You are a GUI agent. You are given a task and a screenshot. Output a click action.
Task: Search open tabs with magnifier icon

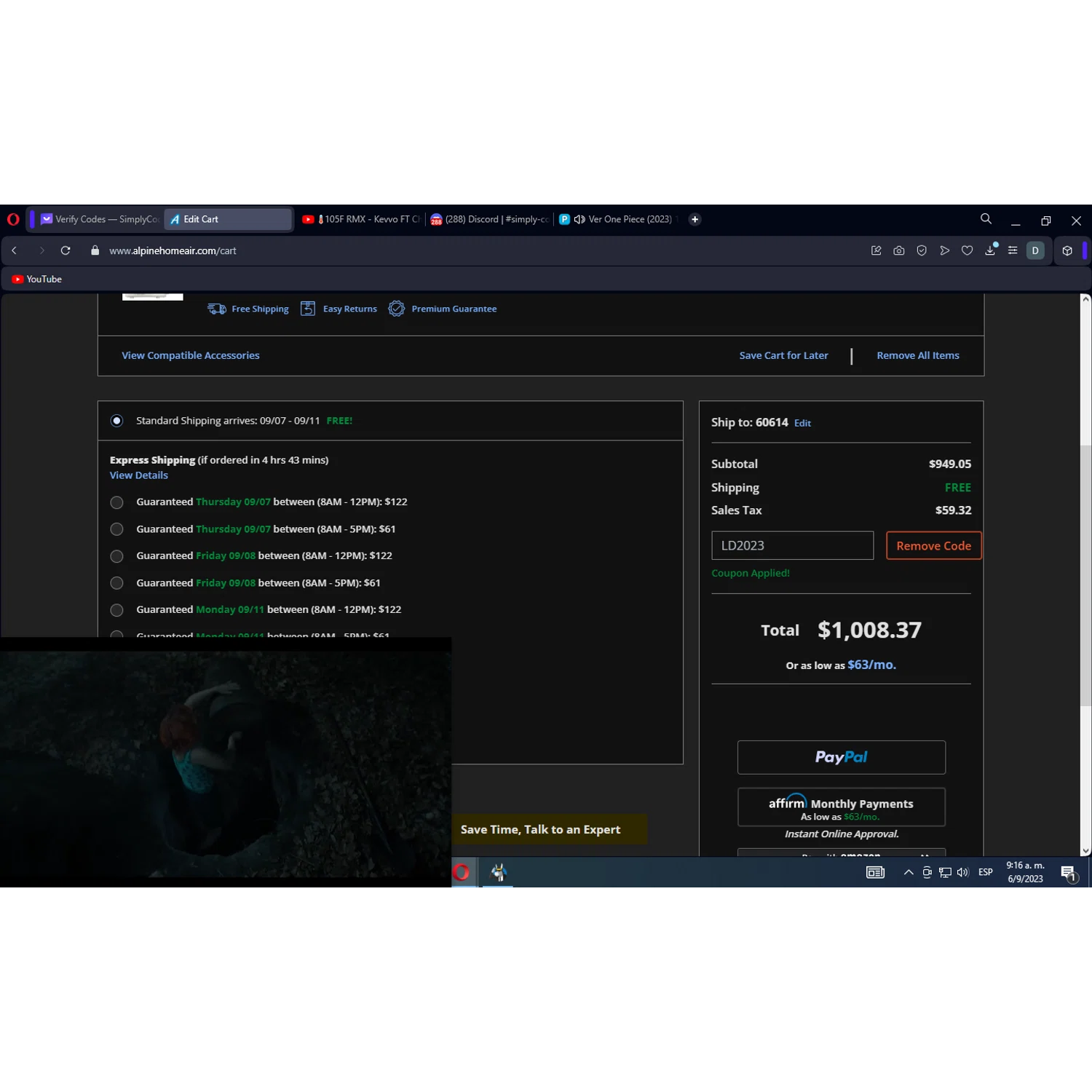click(x=986, y=218)
